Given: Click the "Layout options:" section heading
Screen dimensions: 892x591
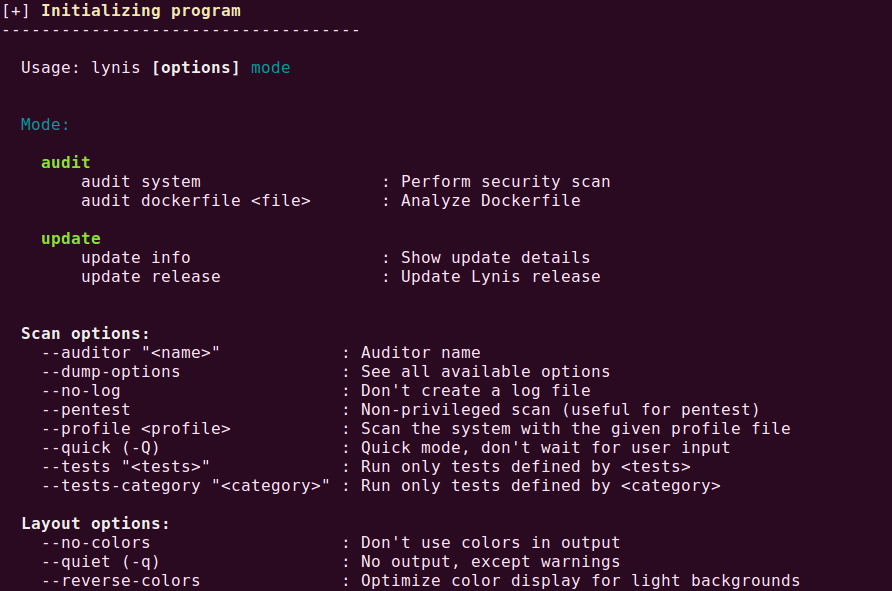Looking at the screenshot, I should click(96, 523).
